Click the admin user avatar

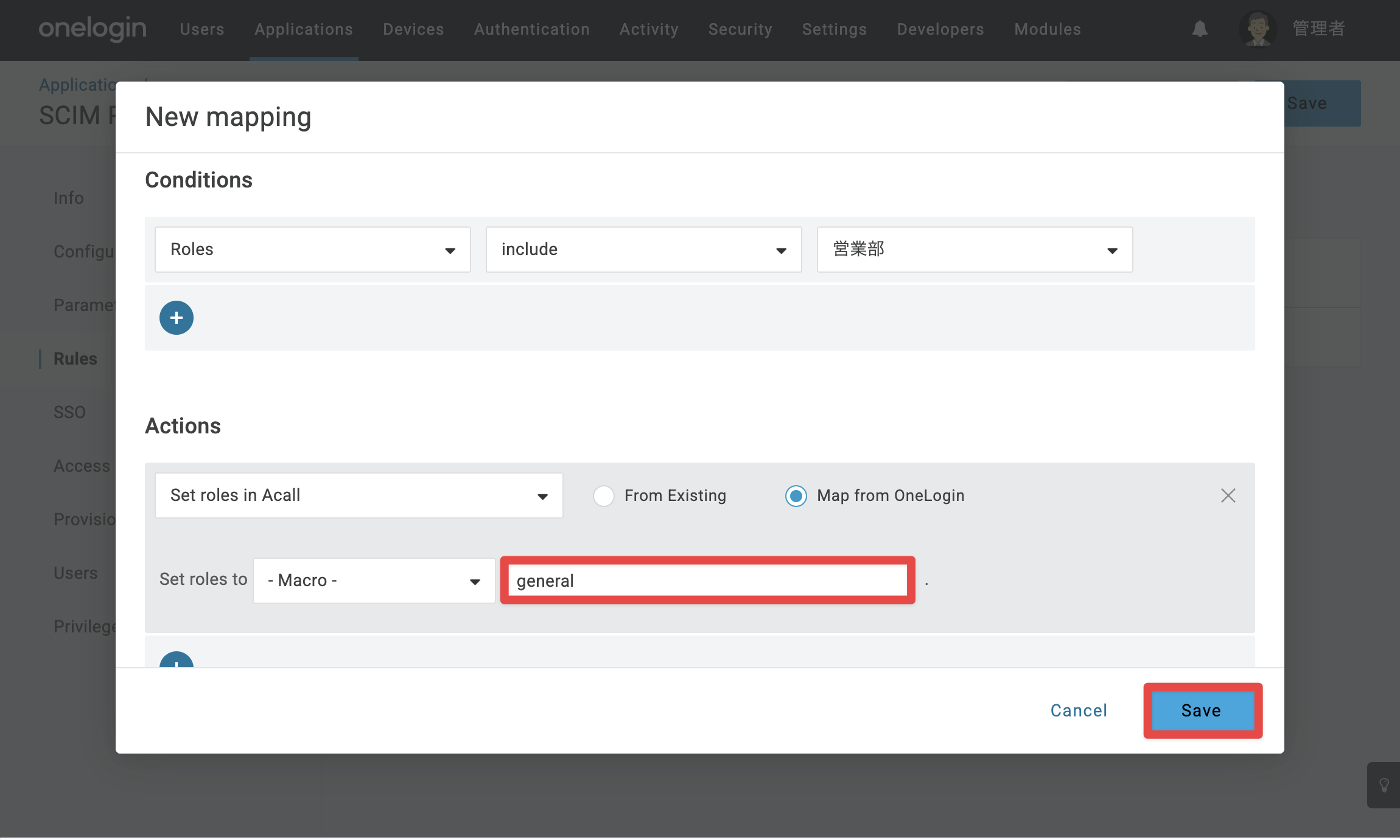tap(1258, 29)
